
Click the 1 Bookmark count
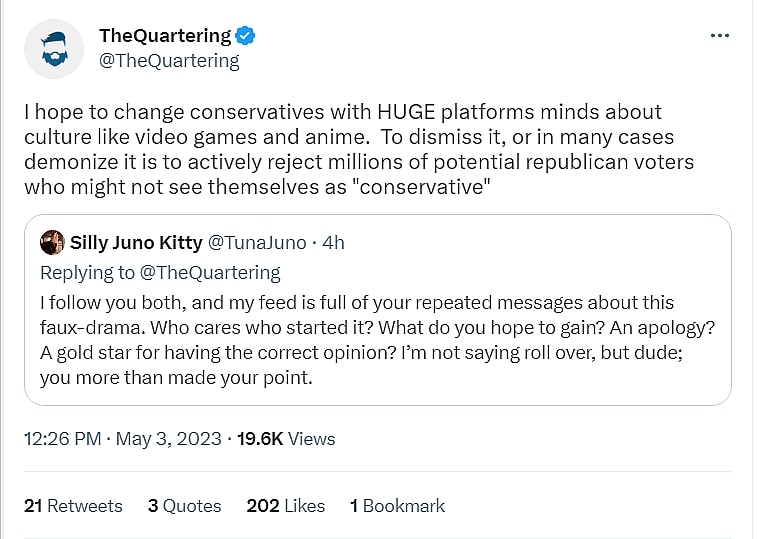point(397,506)
